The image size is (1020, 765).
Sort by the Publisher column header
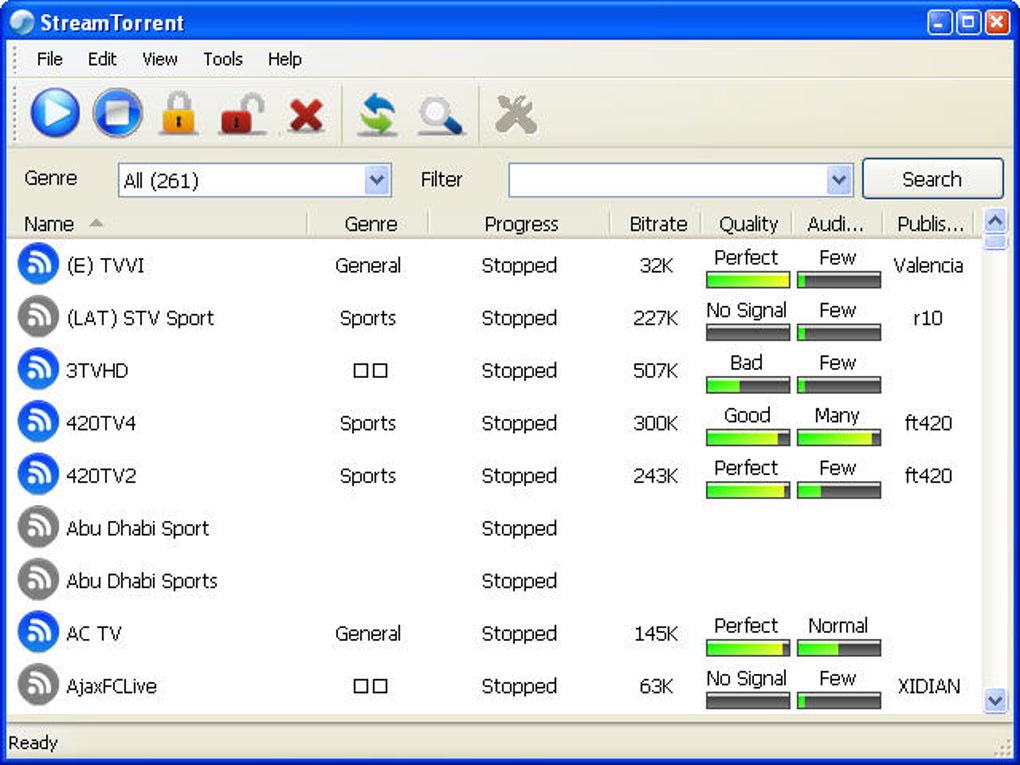click(929, 224)
